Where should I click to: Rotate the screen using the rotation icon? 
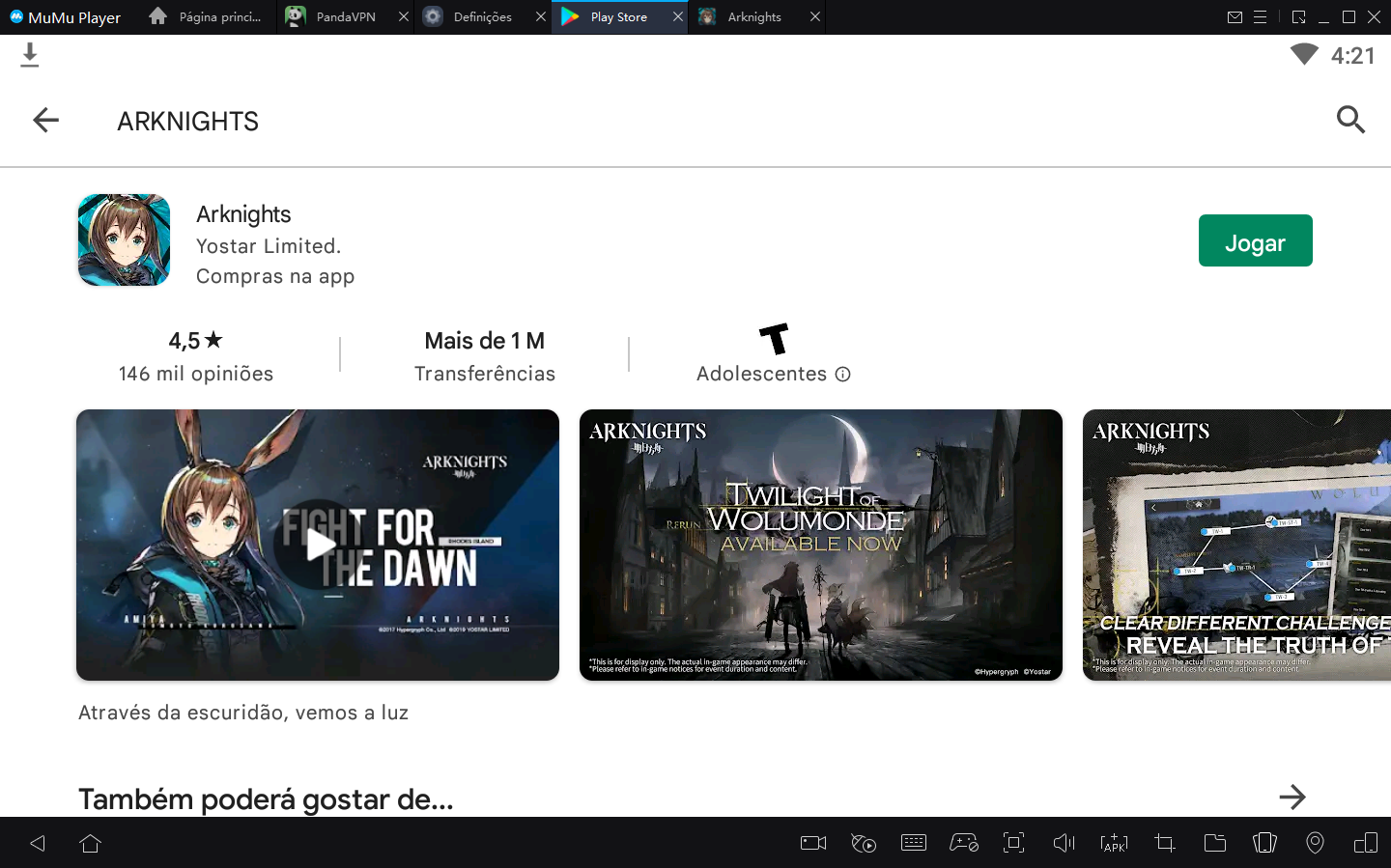[1365, 843]
